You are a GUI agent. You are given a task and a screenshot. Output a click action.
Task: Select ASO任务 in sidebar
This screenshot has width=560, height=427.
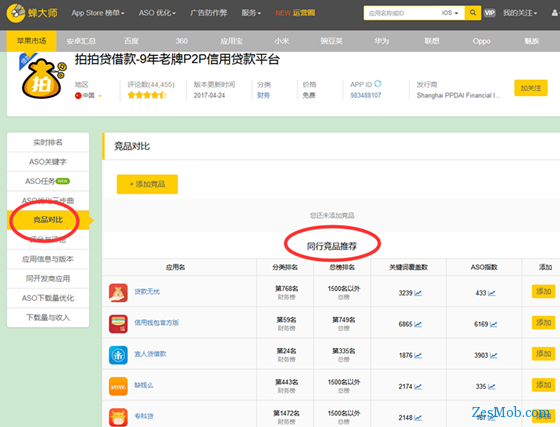[48, 181]
